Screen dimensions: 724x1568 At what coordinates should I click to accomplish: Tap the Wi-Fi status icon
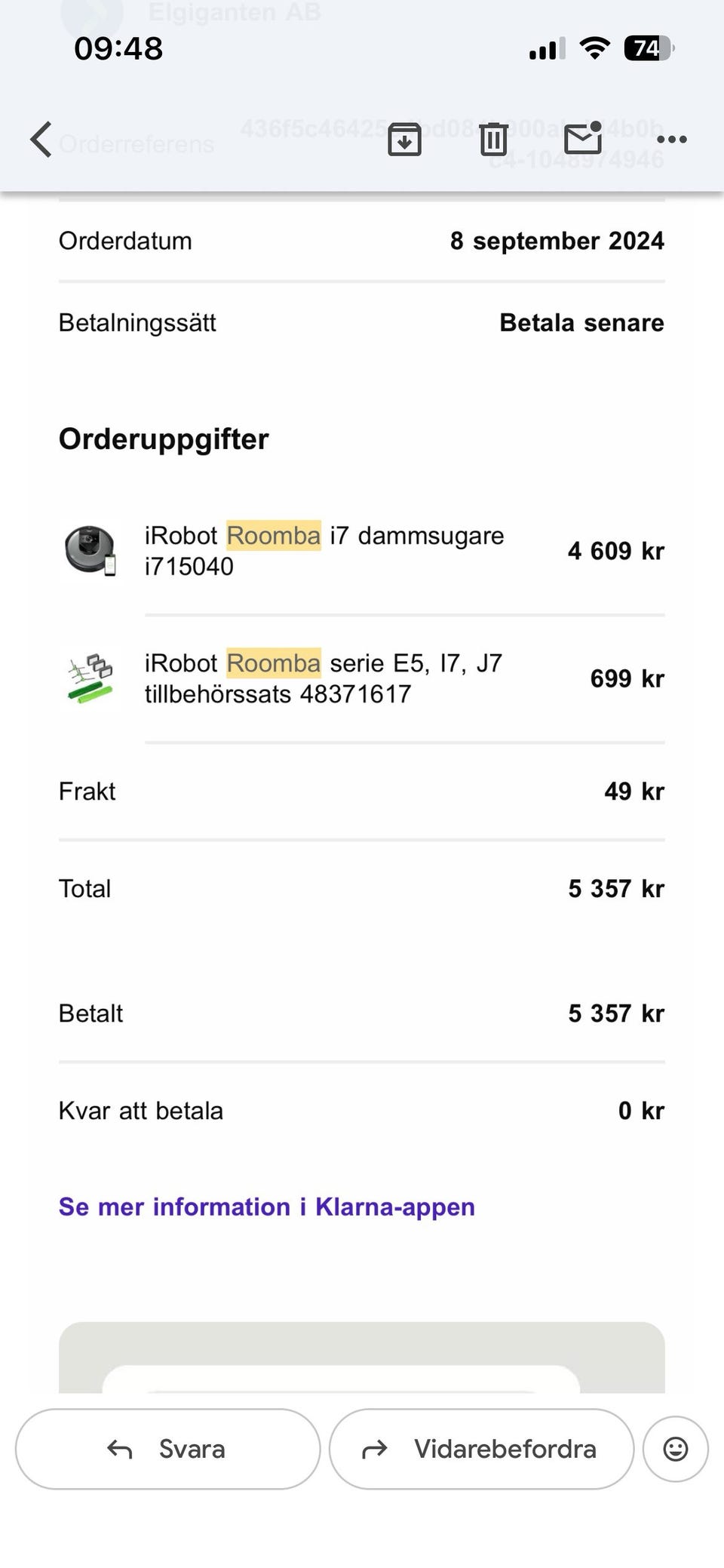click(x=594, y=49)
